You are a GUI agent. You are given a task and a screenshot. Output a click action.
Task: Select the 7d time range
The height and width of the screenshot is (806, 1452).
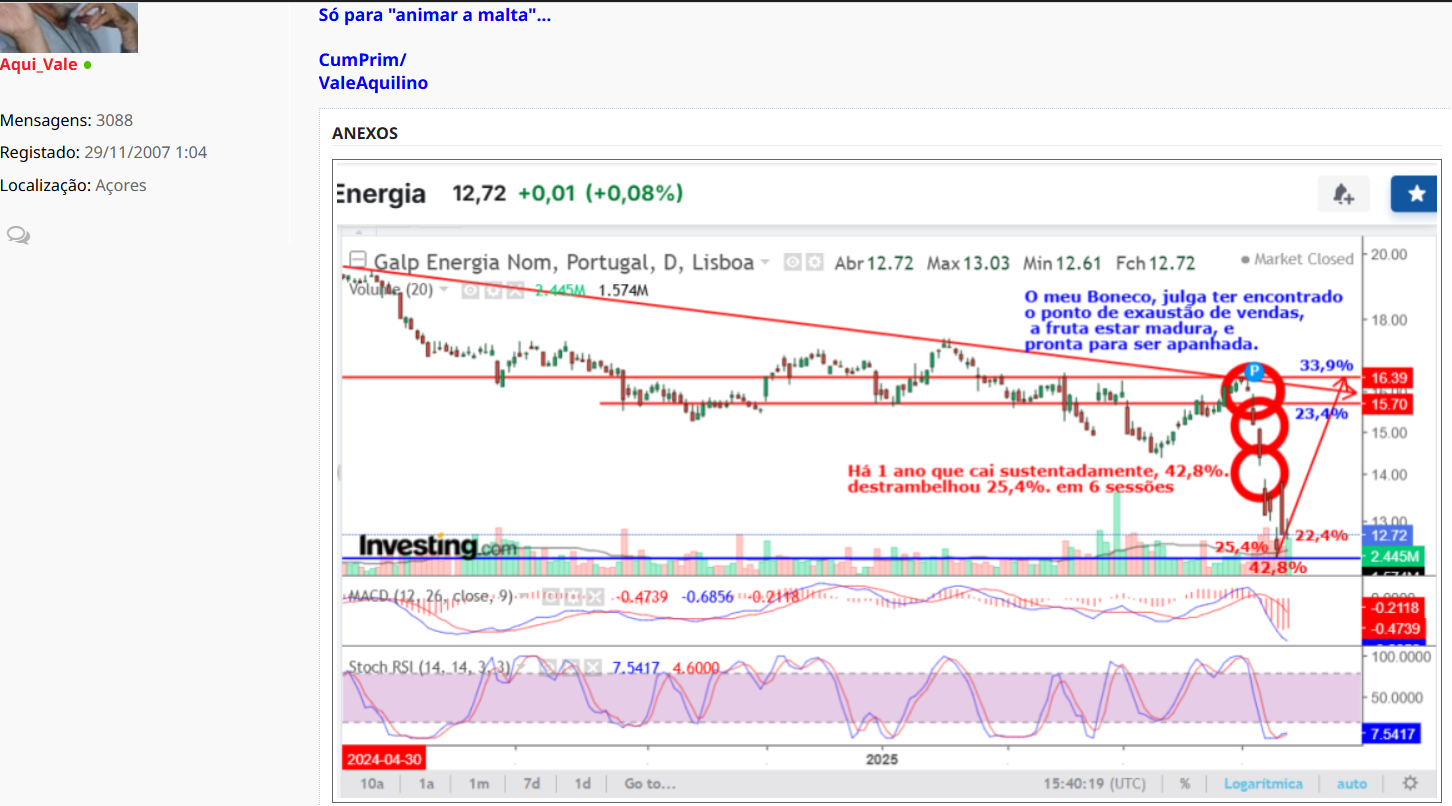531,783
